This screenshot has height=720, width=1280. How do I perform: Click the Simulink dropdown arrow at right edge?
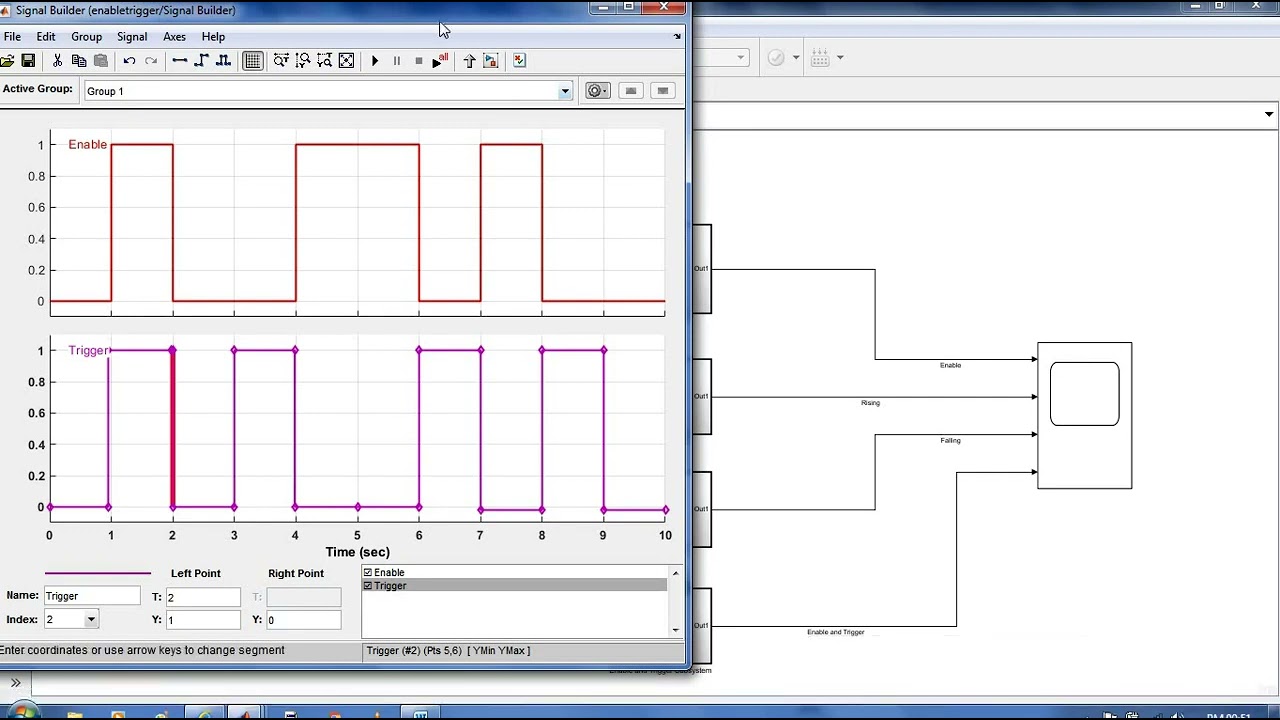(1269, 115)
